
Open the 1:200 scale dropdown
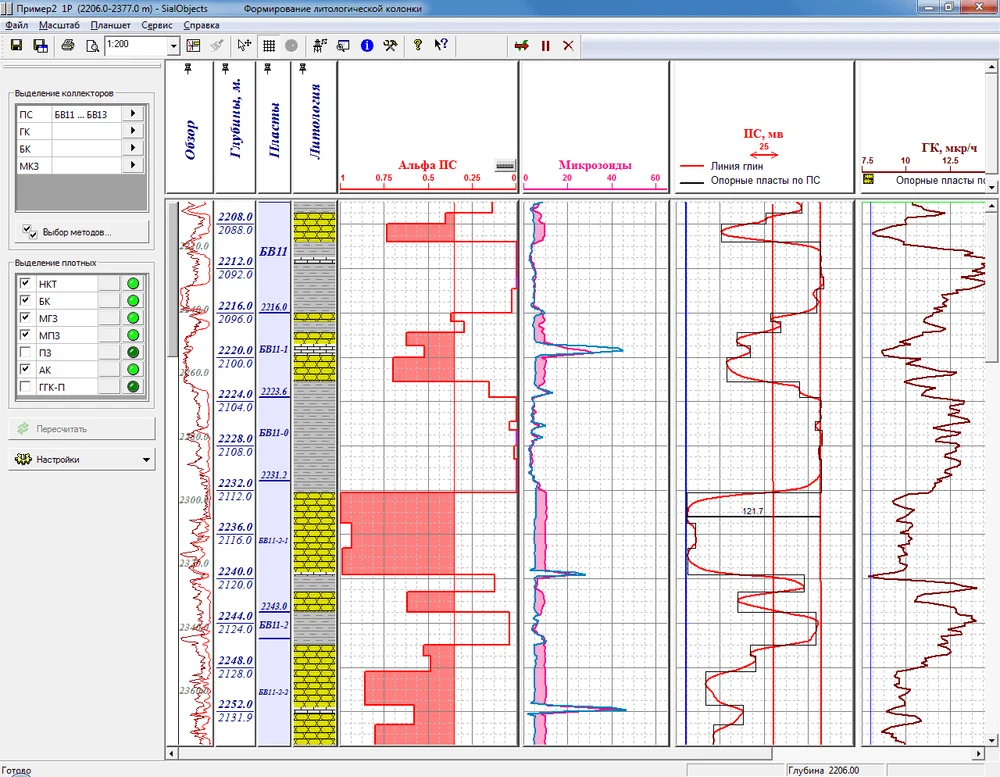click(173, 45)
